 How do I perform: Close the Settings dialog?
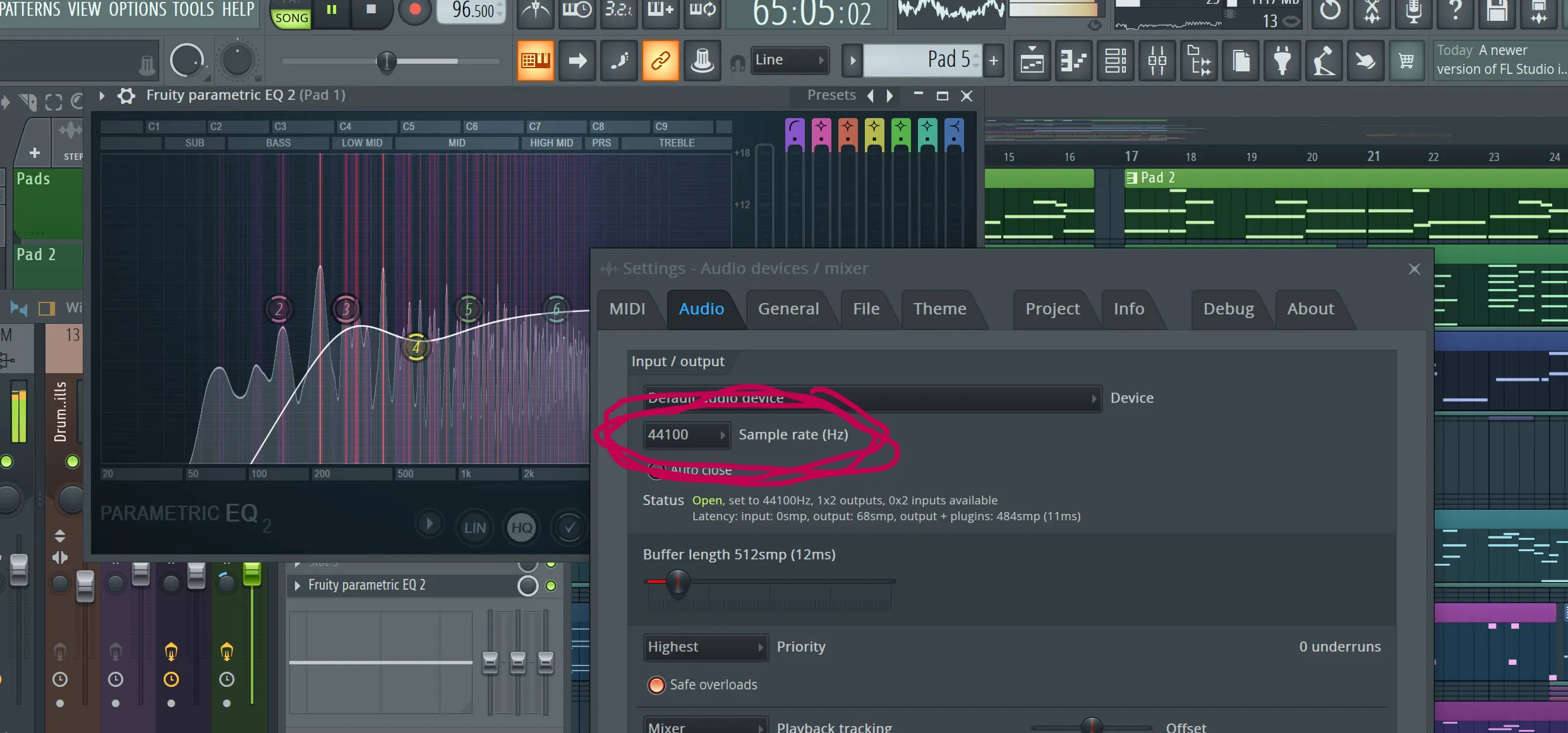tap(1414, 269)
